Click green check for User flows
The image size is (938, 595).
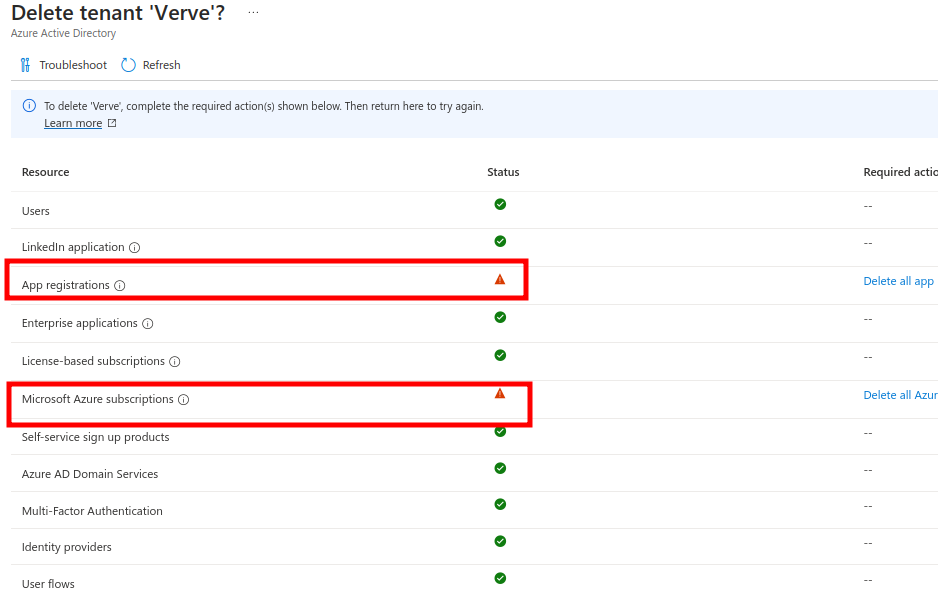[500, 578]
